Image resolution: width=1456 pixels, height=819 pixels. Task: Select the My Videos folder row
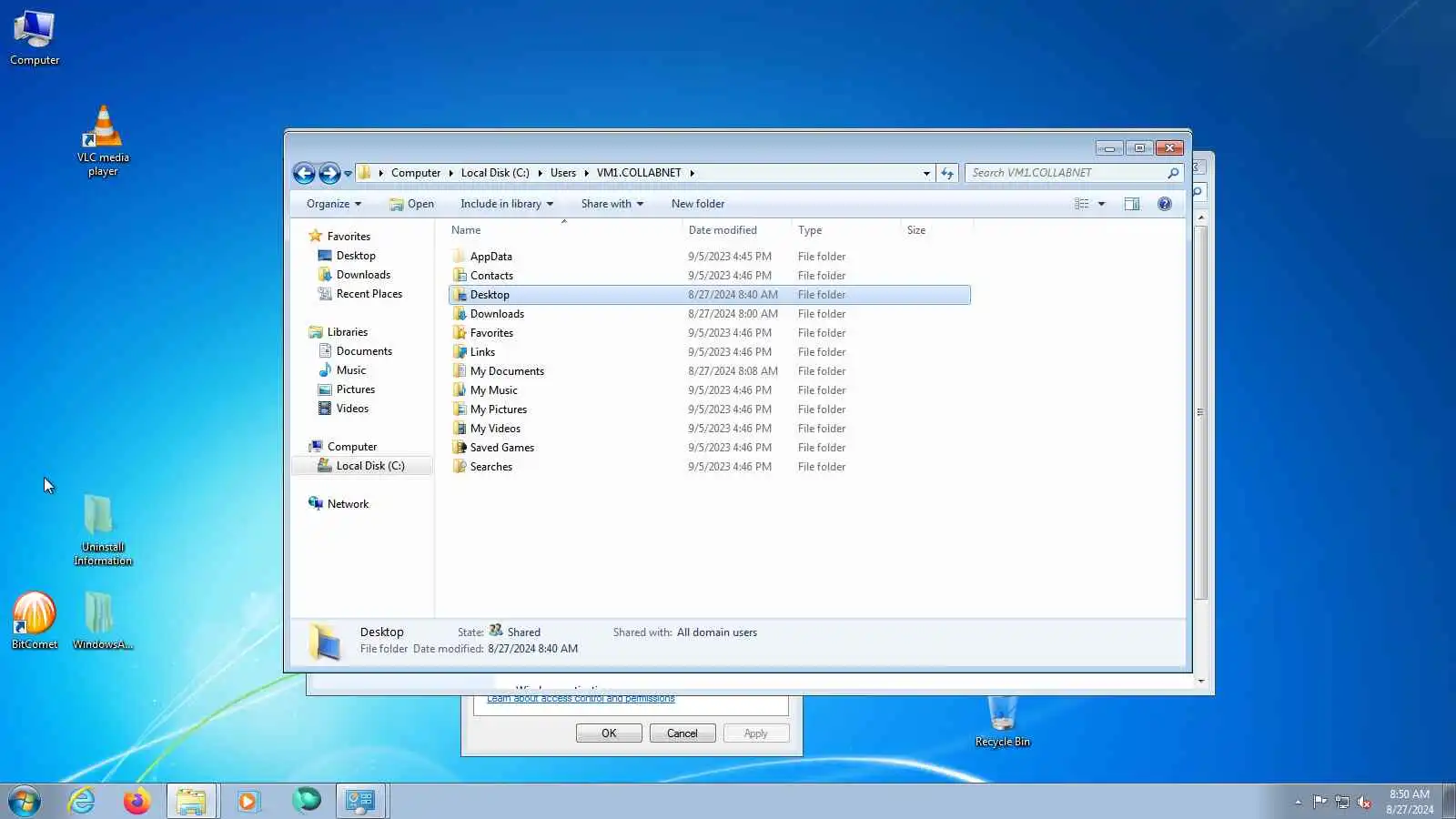[710, 429]
